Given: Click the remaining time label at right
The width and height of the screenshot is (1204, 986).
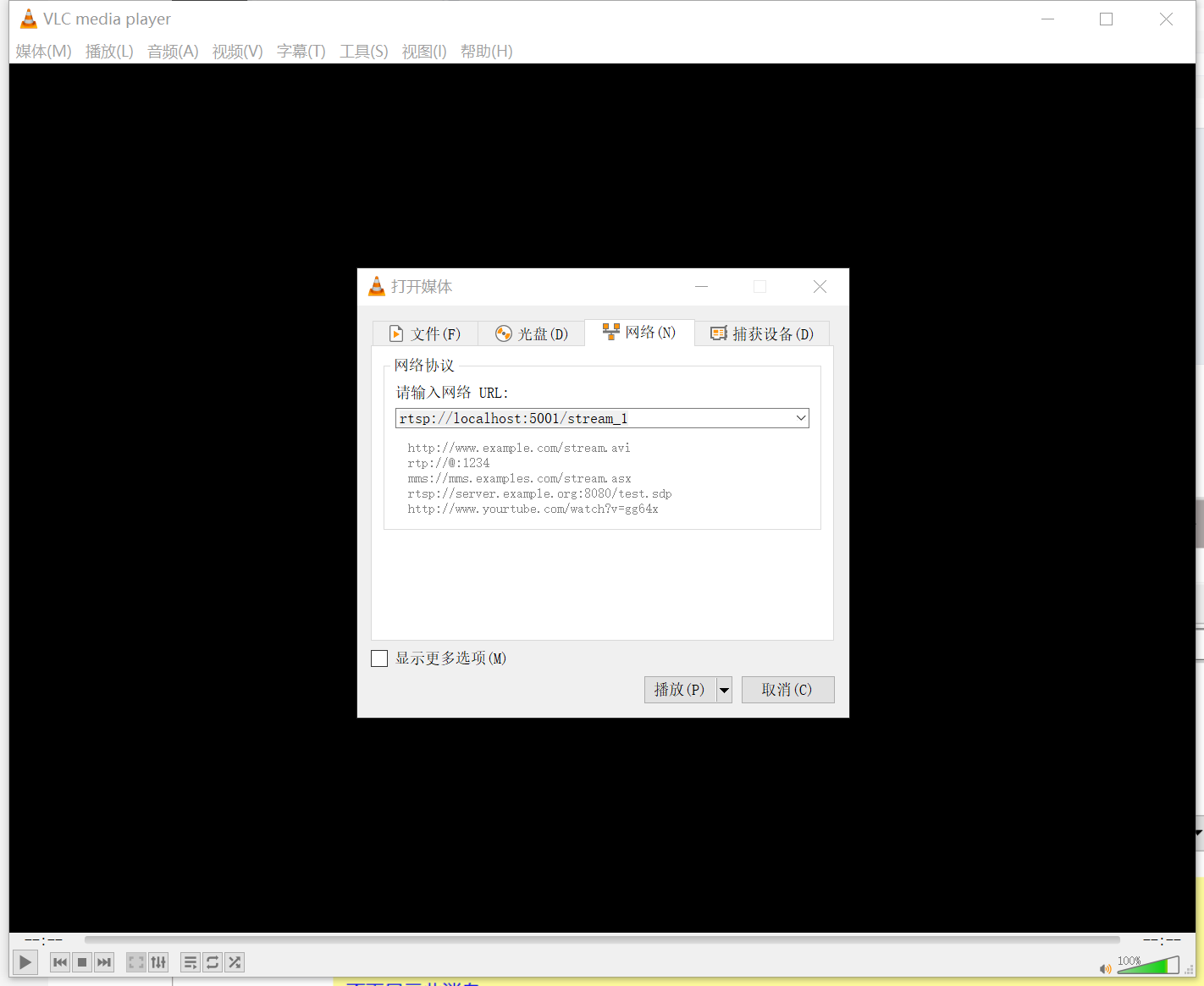Looking at the screenshot, I should pos(1162,939).
